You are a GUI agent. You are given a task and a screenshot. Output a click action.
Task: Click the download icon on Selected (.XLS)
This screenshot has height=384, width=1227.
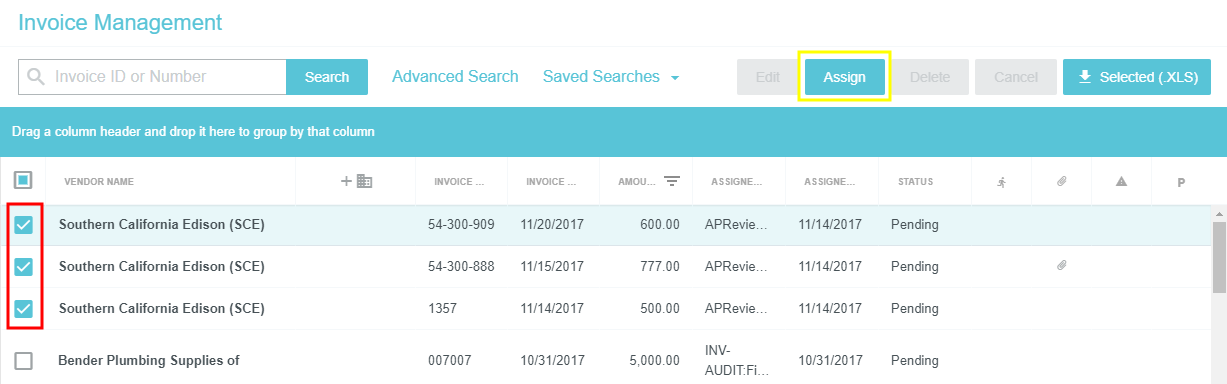[x=1085, y=77]
